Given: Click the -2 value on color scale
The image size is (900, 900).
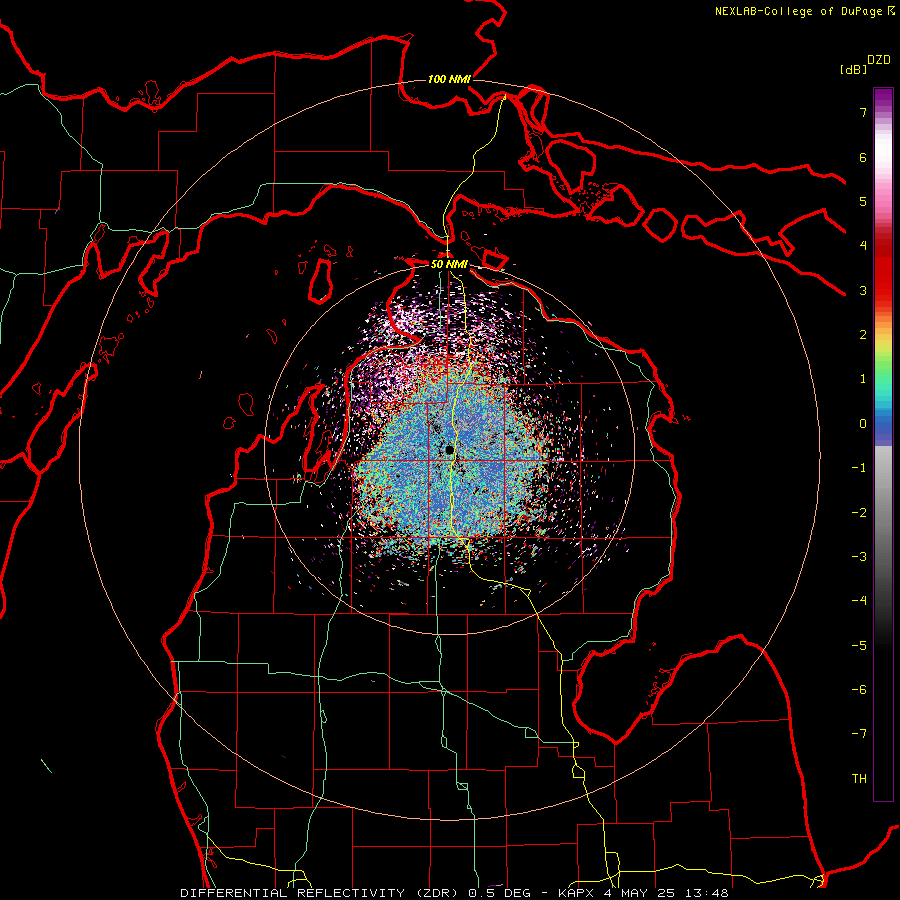Looking at the screenshot, I should [859, 513].
